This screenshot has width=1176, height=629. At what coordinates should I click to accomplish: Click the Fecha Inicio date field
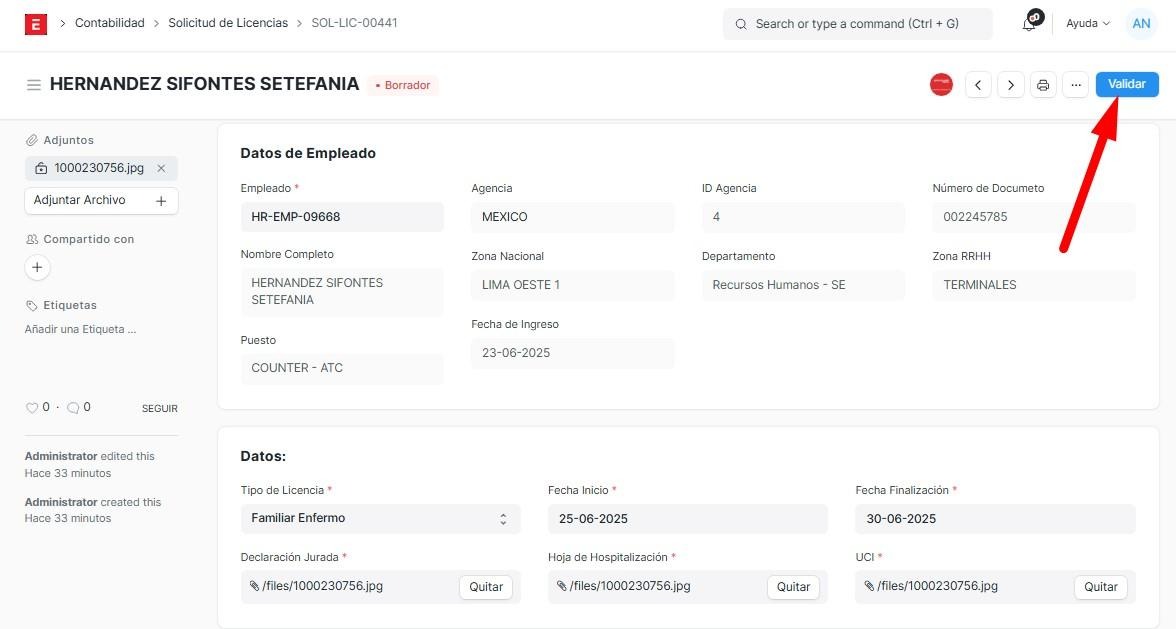coord(687,518)
